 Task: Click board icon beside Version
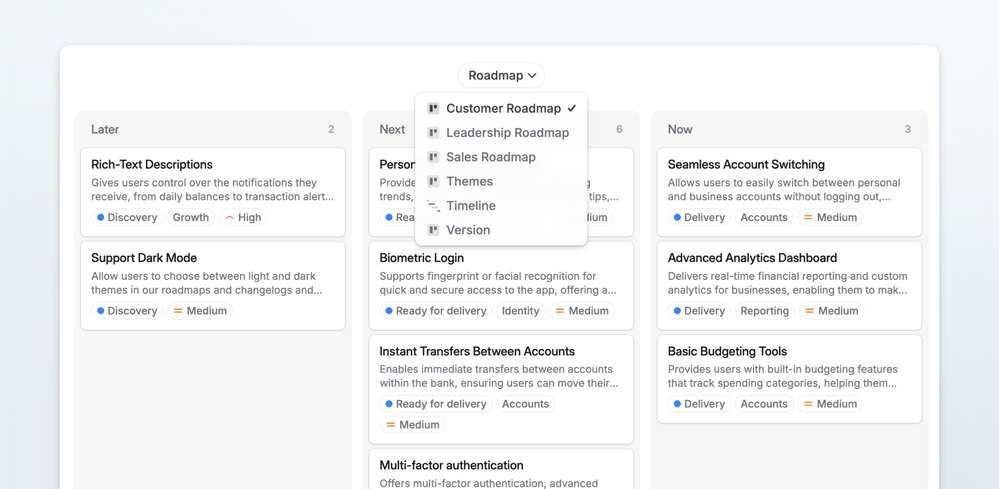(x=433, y=230)
